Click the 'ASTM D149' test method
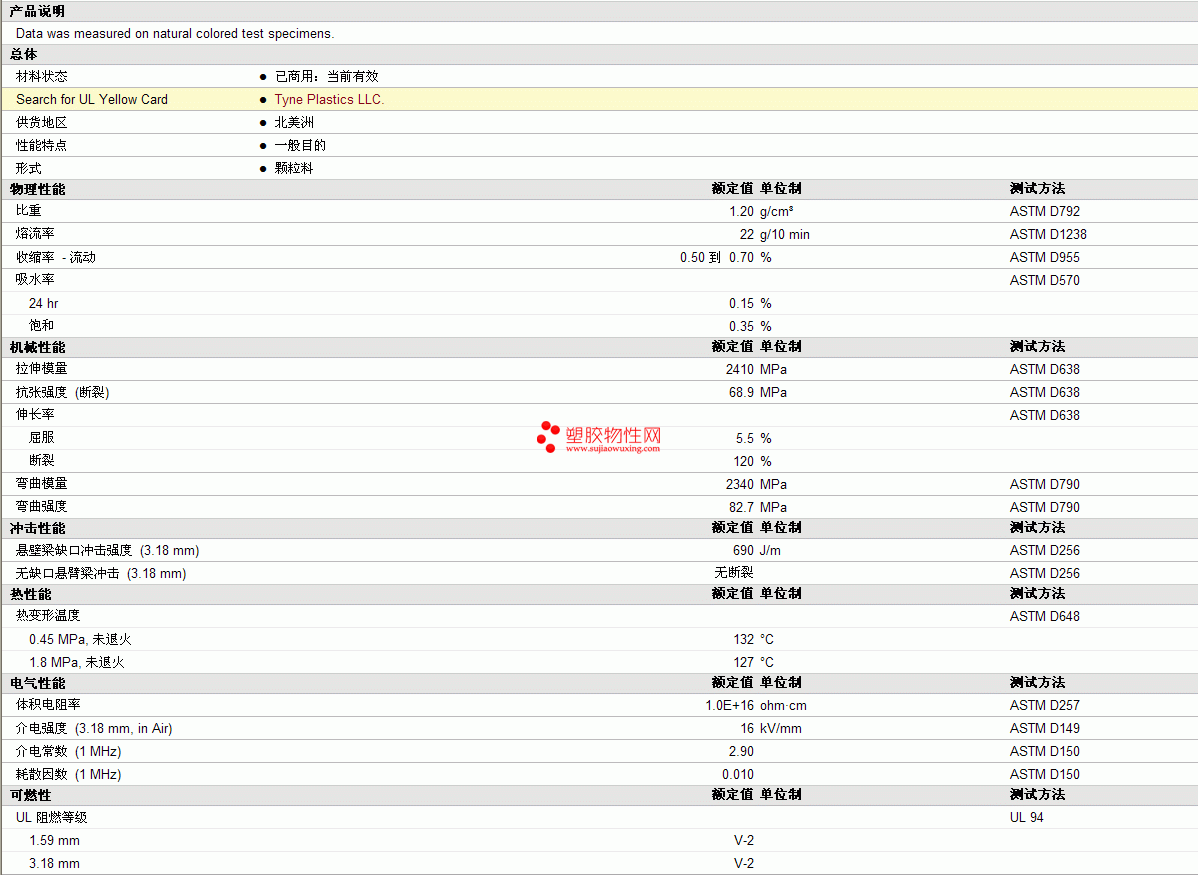This screenshot has width=1198, height=875. click(1044, 728)
